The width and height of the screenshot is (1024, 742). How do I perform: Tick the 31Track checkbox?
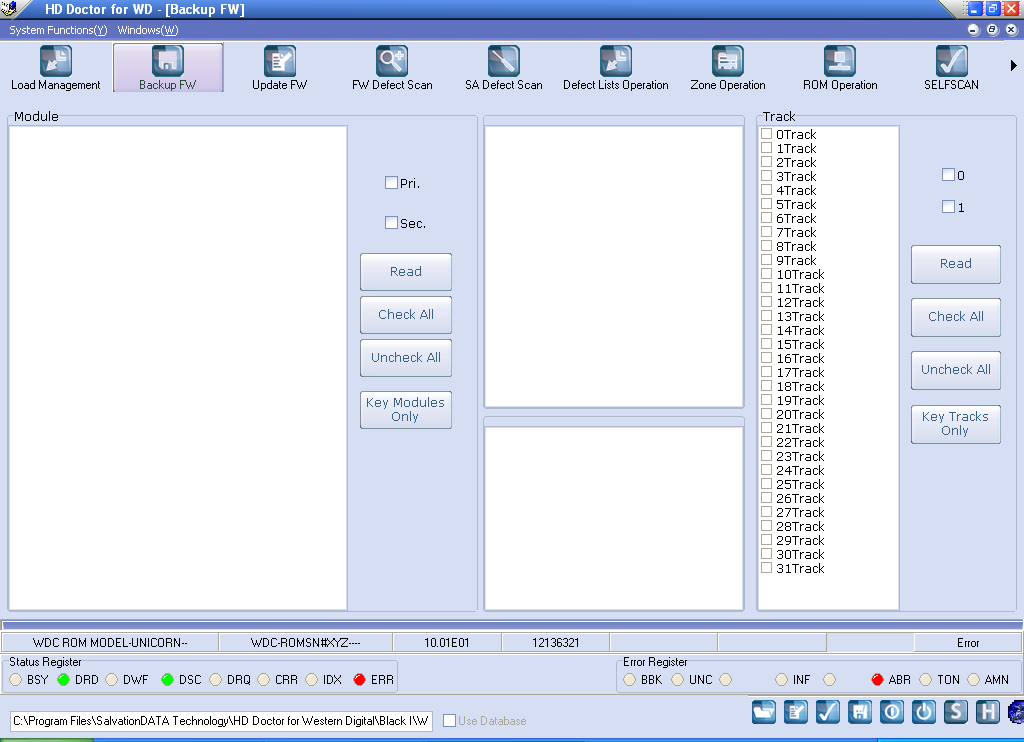[x=767, y=568]
